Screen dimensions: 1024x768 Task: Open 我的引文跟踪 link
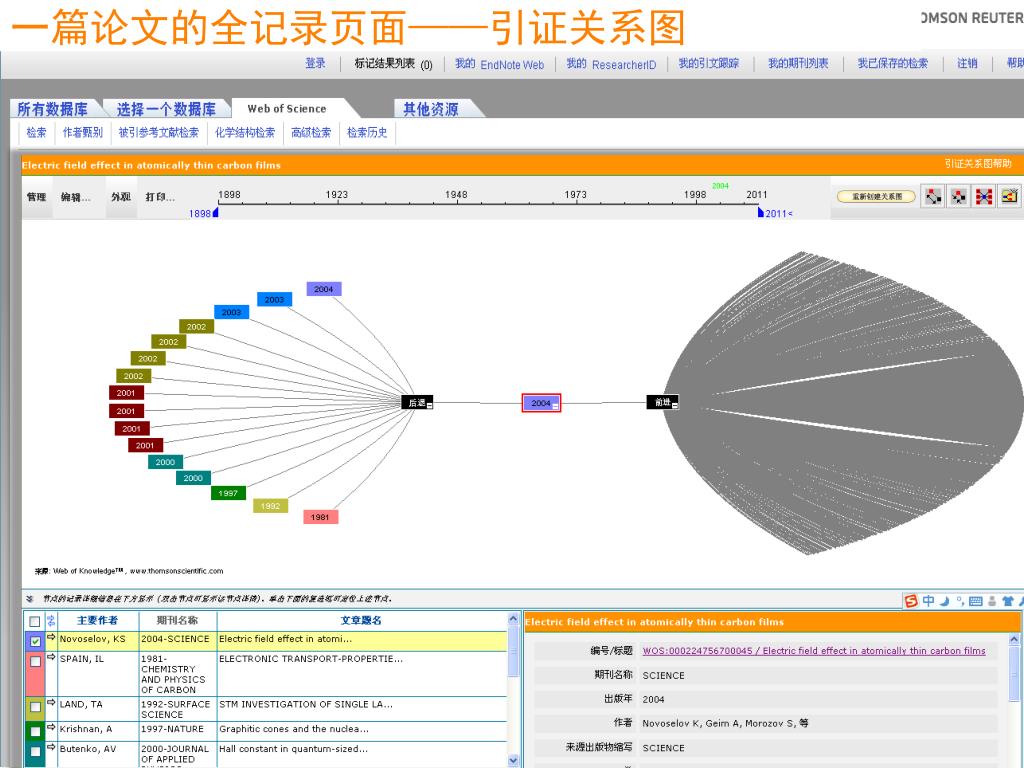(709, 63)
